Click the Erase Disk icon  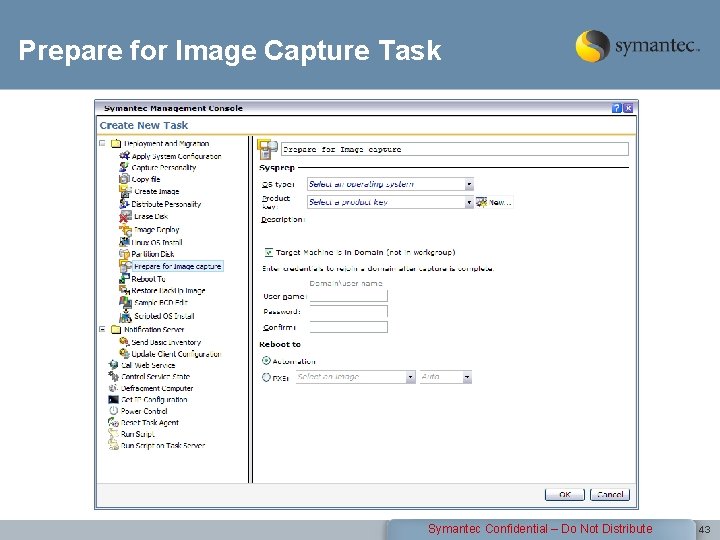125,216
